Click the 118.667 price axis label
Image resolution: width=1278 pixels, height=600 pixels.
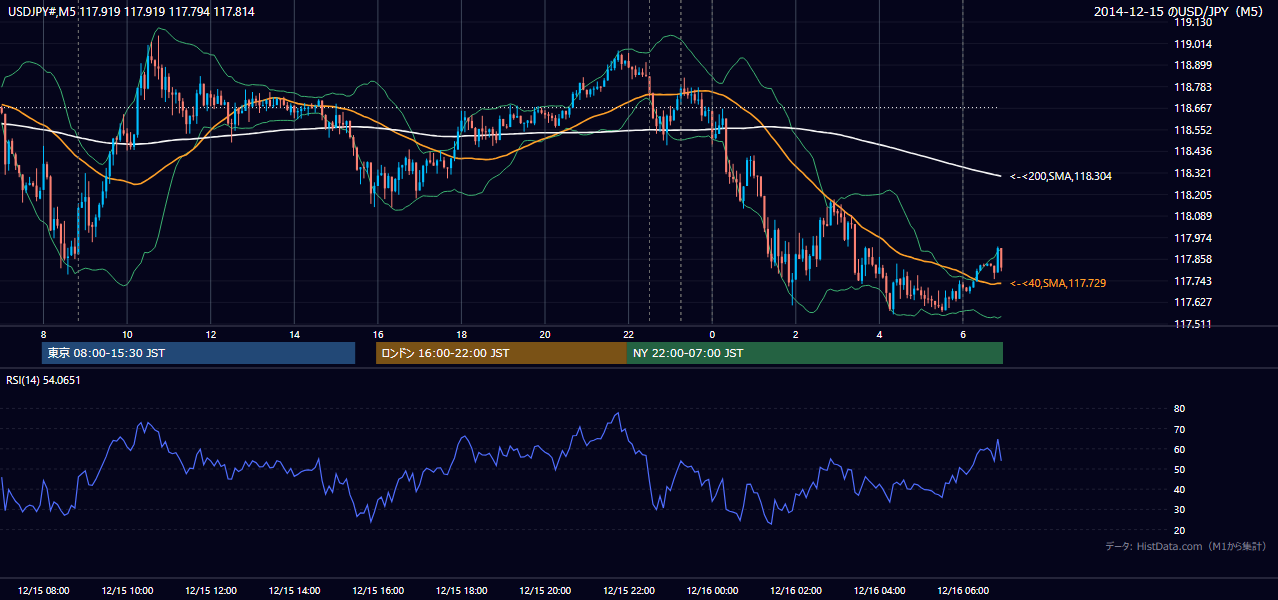1192,108
